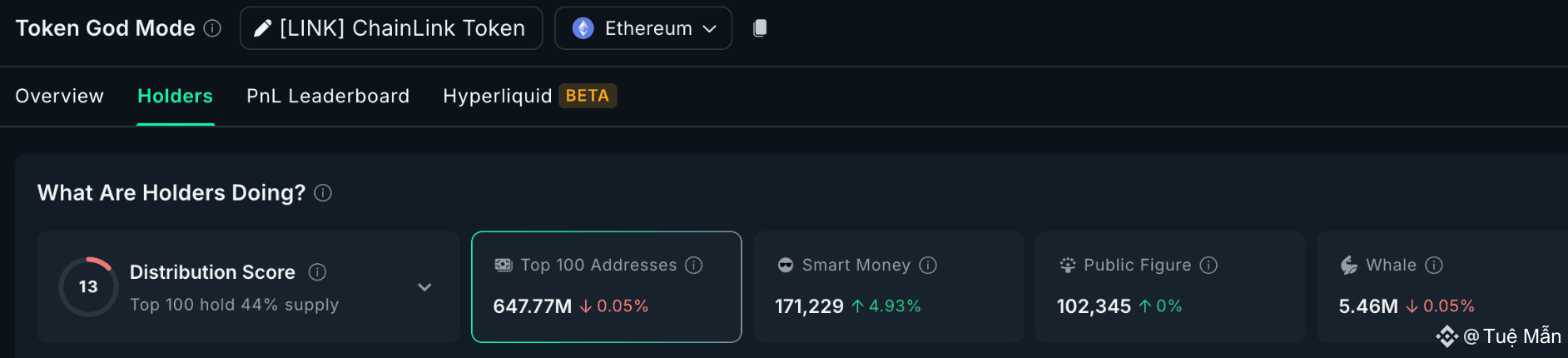Click the pencil edit icon beside LINK token
The image size is (1568, 358).
[x=262, y=28]
